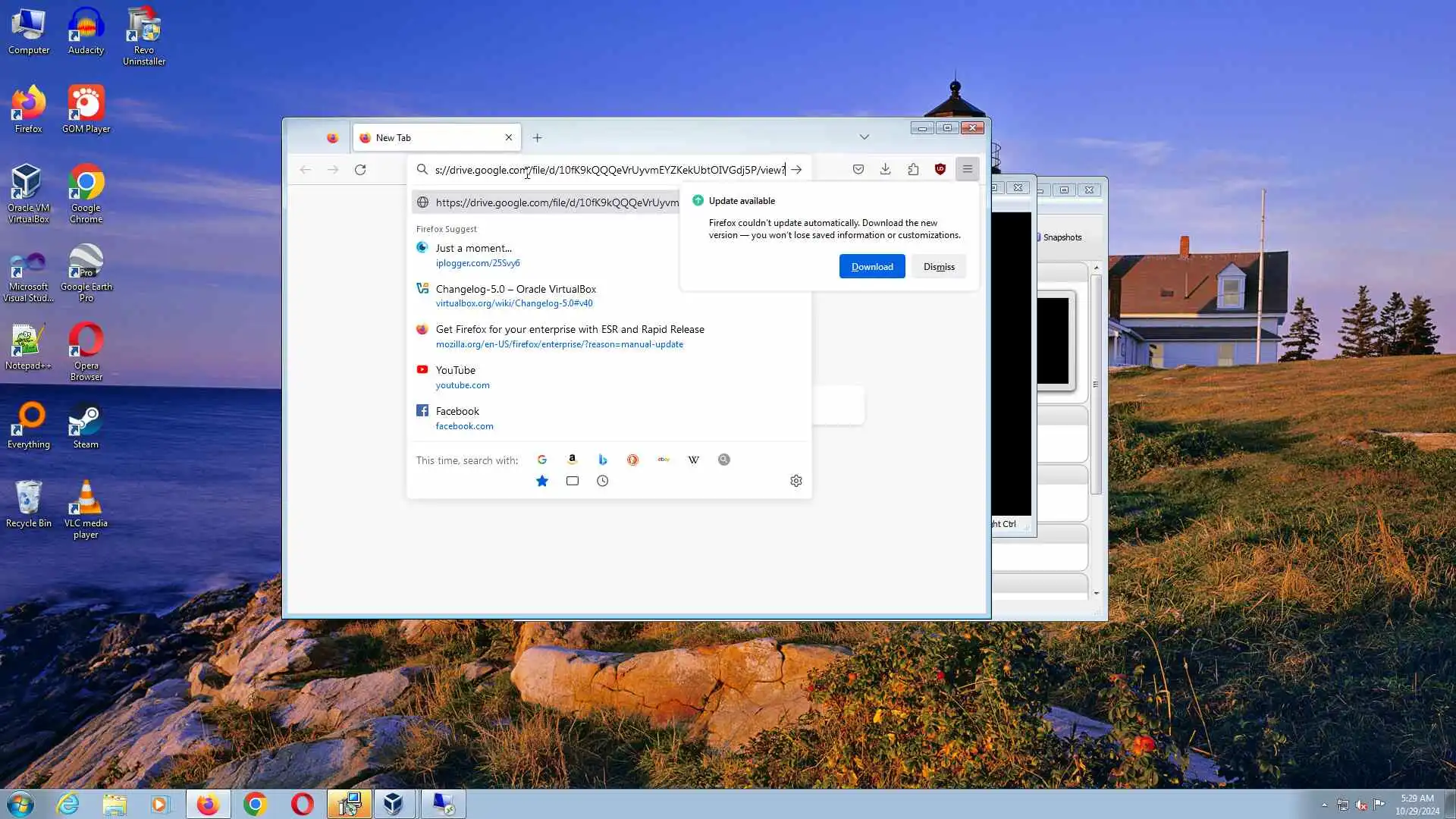Click the uBlock Origin shield icon

[940, 170]
